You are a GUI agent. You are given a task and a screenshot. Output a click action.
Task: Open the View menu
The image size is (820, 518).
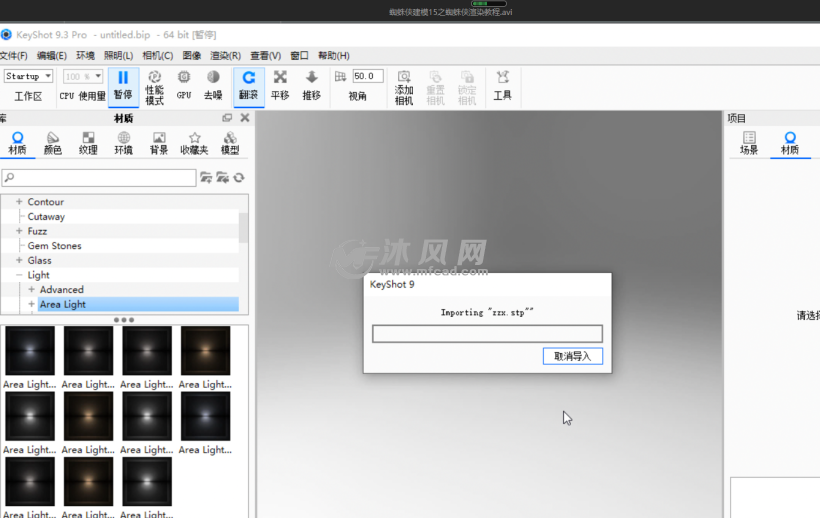pos(265,55)
